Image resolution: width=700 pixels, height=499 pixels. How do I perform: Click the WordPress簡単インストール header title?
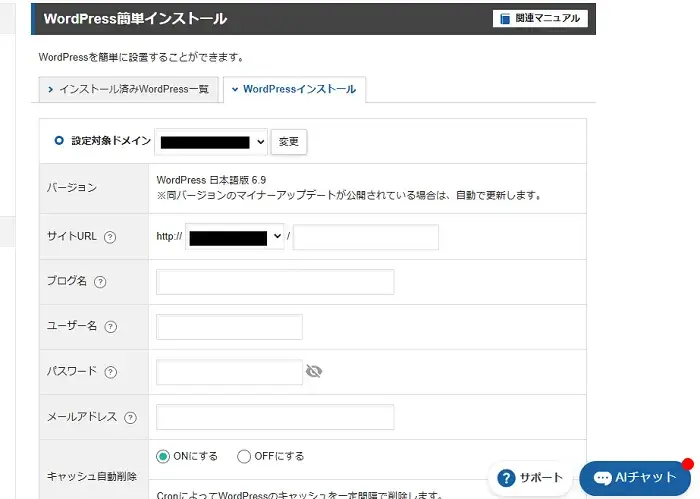pos(135,18)
